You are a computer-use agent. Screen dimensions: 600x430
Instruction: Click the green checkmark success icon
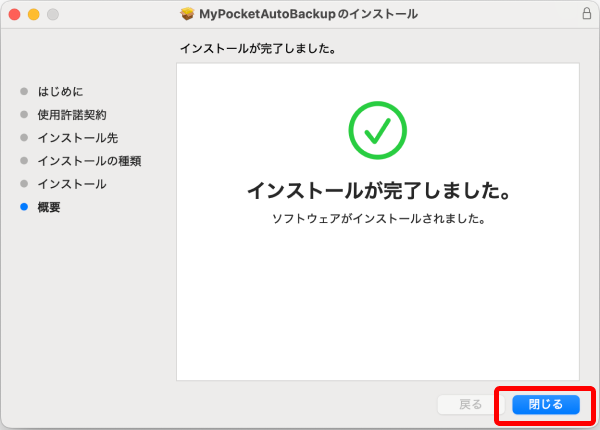[x=378, y=128]
